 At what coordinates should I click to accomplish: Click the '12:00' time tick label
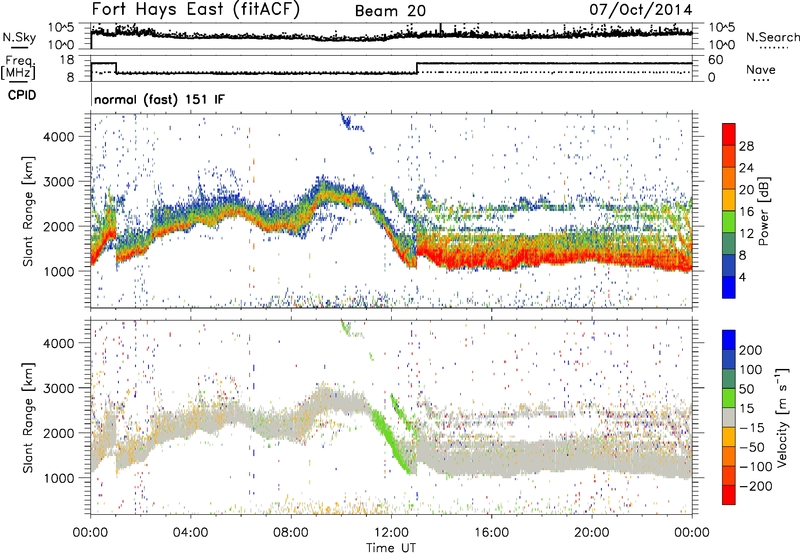pos(391,533)
